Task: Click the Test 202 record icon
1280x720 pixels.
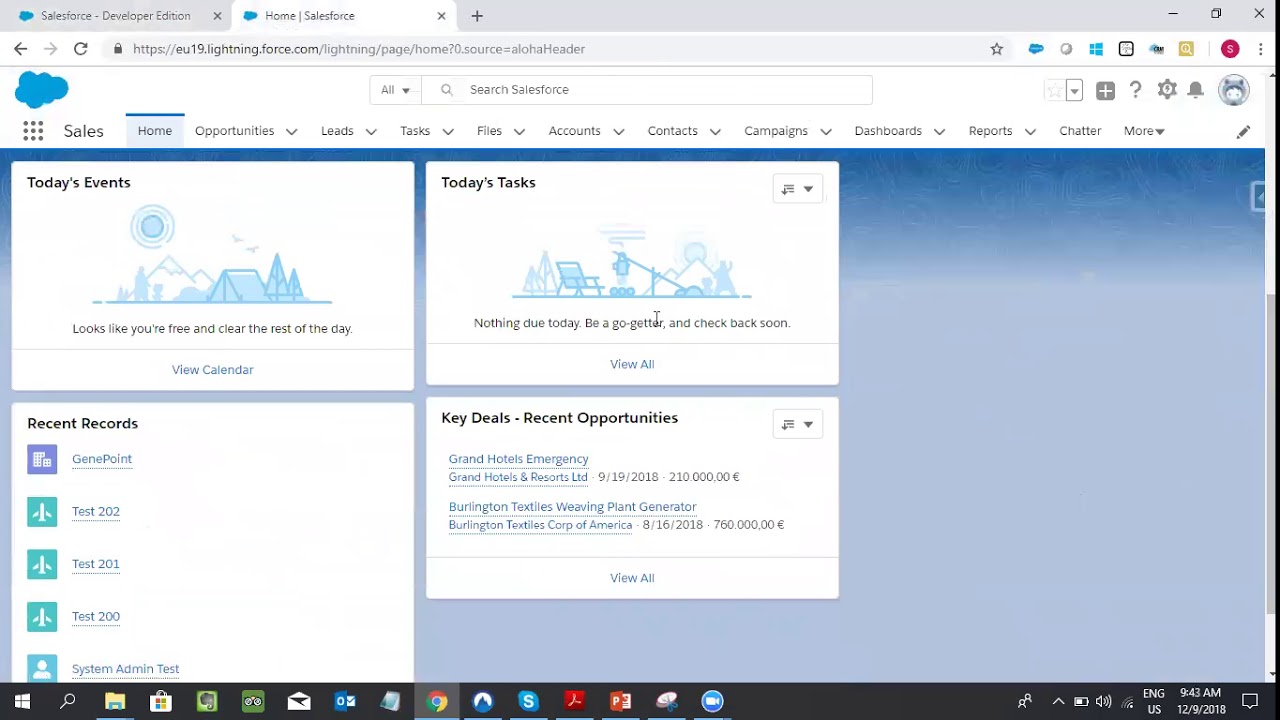Action: point(42,512)
